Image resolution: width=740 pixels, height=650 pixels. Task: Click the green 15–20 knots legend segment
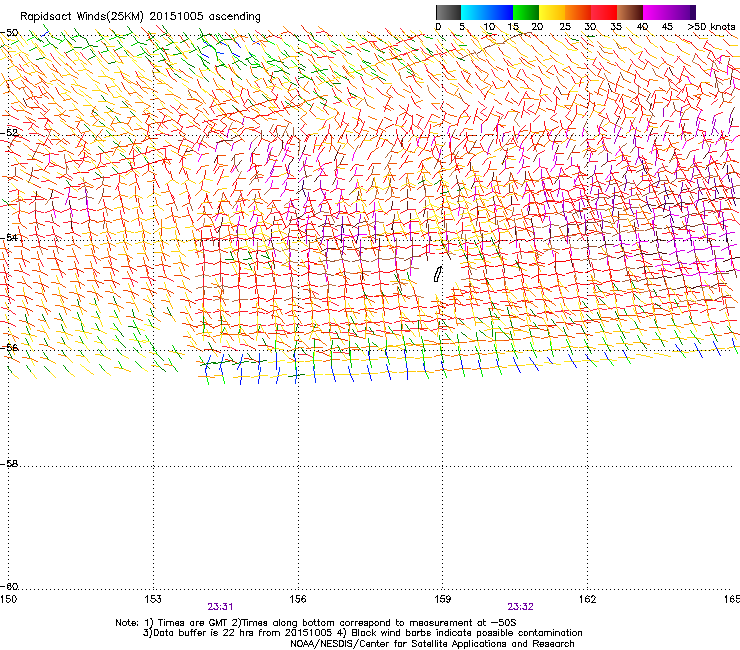click(526, 12)
